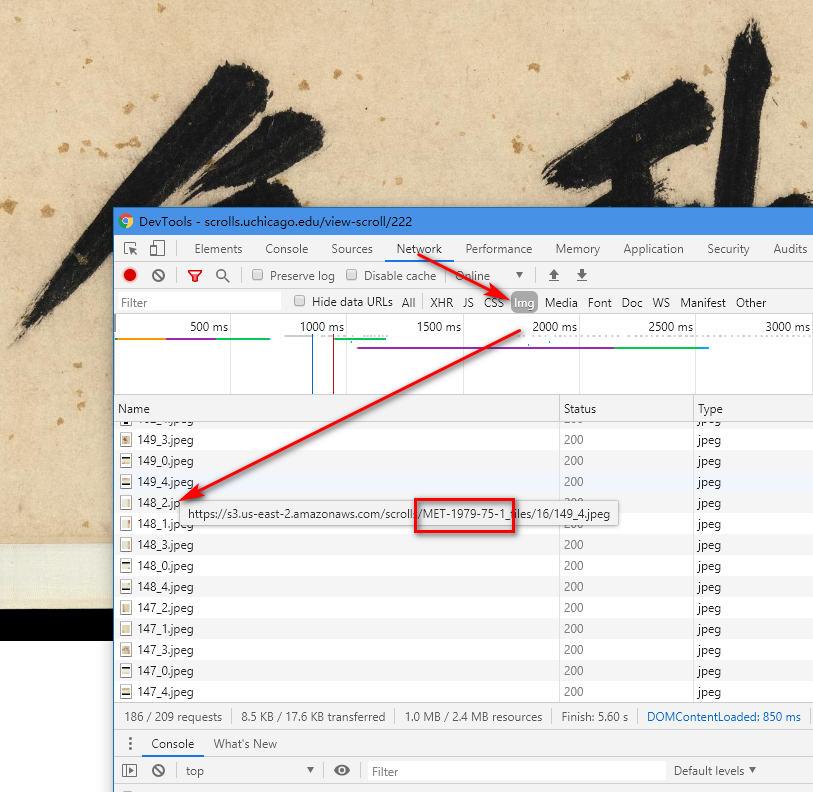Clear the network log

tap(158, 275)
